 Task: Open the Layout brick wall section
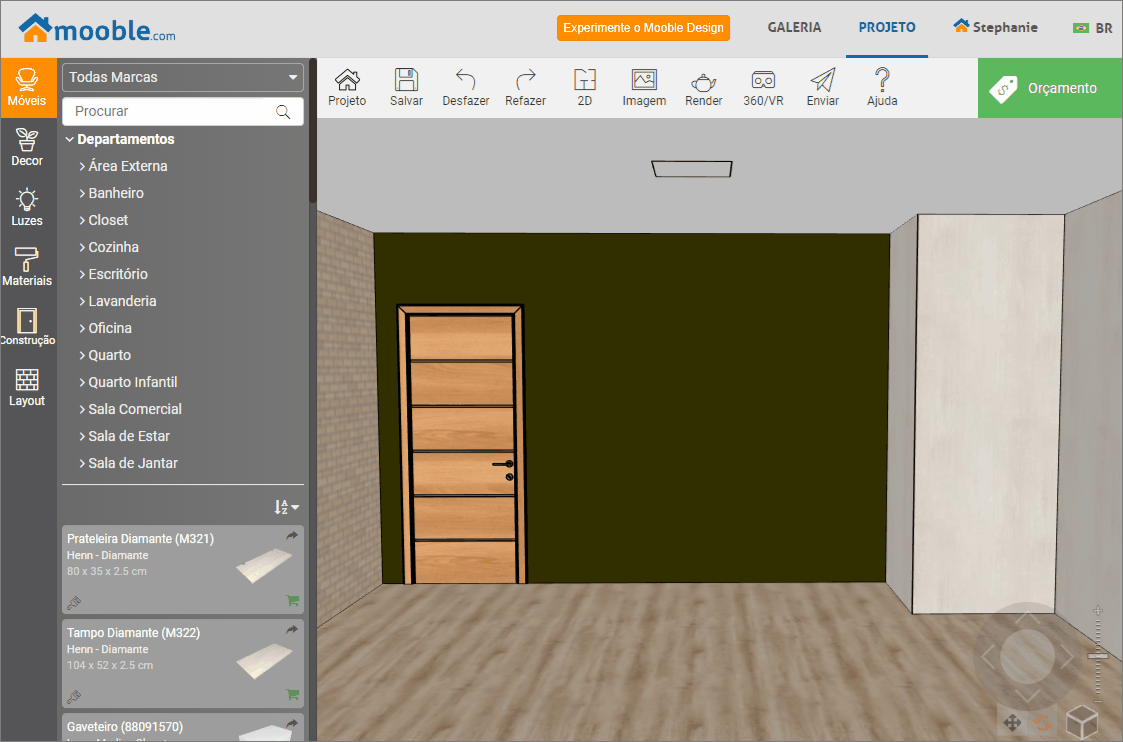tap(27, 387)
